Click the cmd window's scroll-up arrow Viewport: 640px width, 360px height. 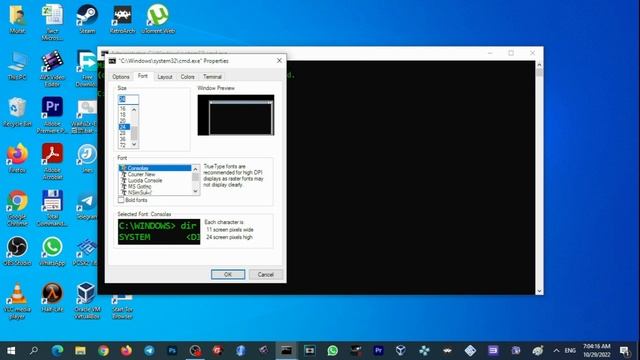click(539, 64)
